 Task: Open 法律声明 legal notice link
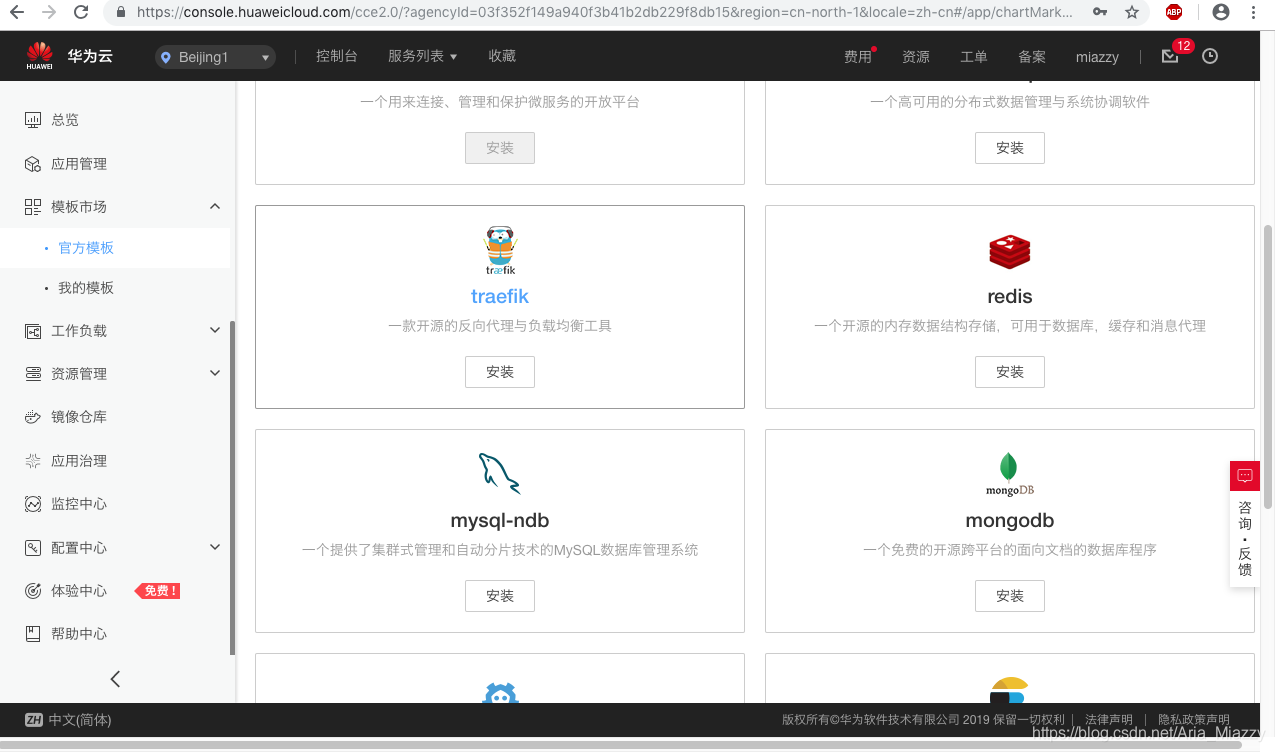pos(1109,720)
